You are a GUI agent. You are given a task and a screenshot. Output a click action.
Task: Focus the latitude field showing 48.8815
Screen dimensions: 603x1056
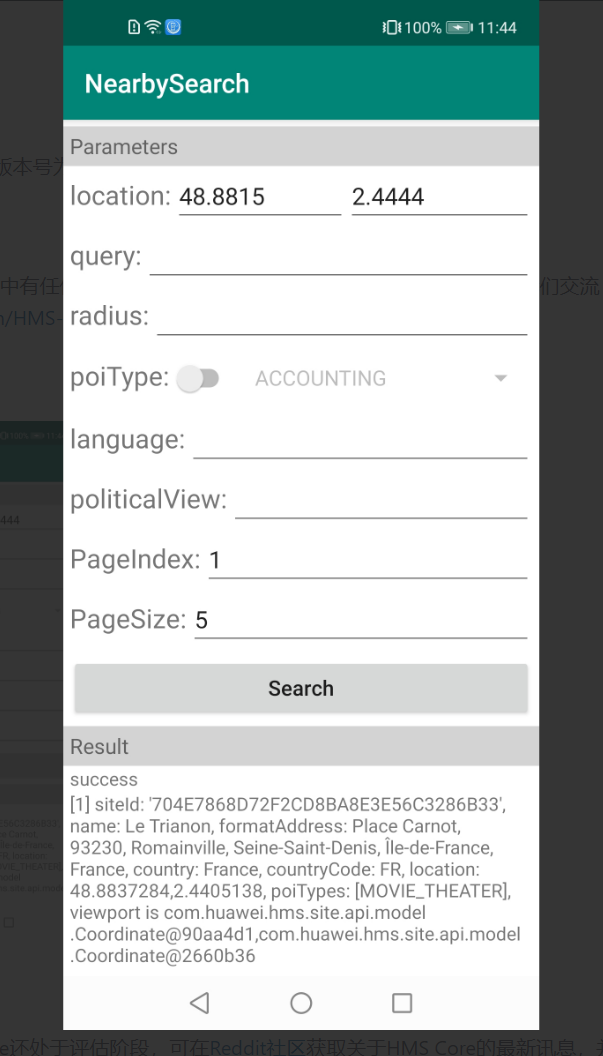pyautogui.click(x=259, y=197)
